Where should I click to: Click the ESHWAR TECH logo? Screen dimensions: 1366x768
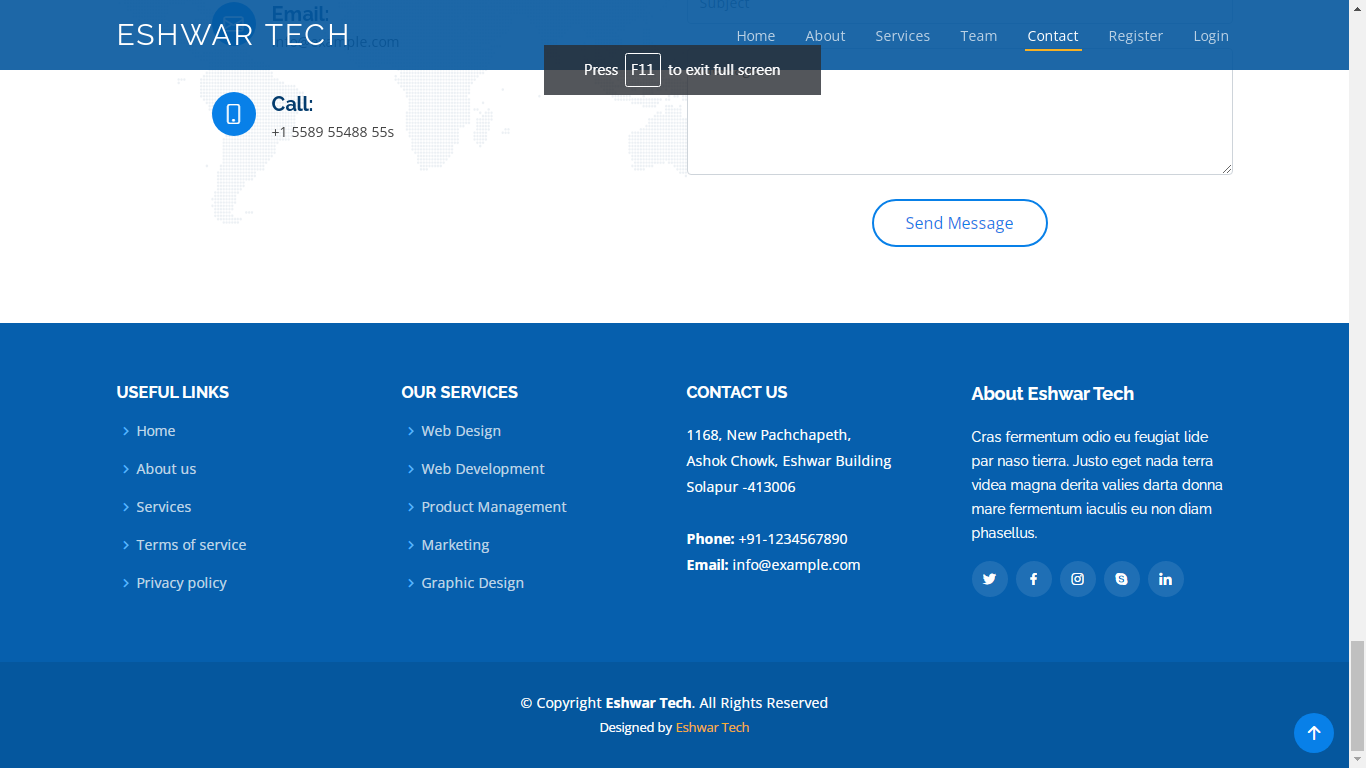[x=232, y=34]
